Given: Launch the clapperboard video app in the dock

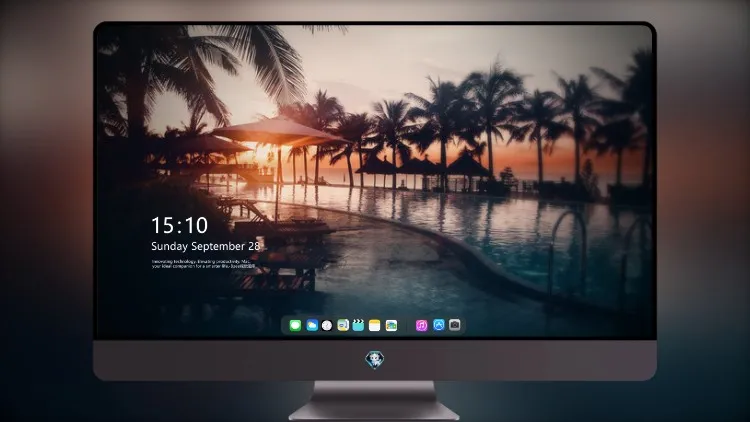Looking at the screenshot, I should click(x=358, y=325).
